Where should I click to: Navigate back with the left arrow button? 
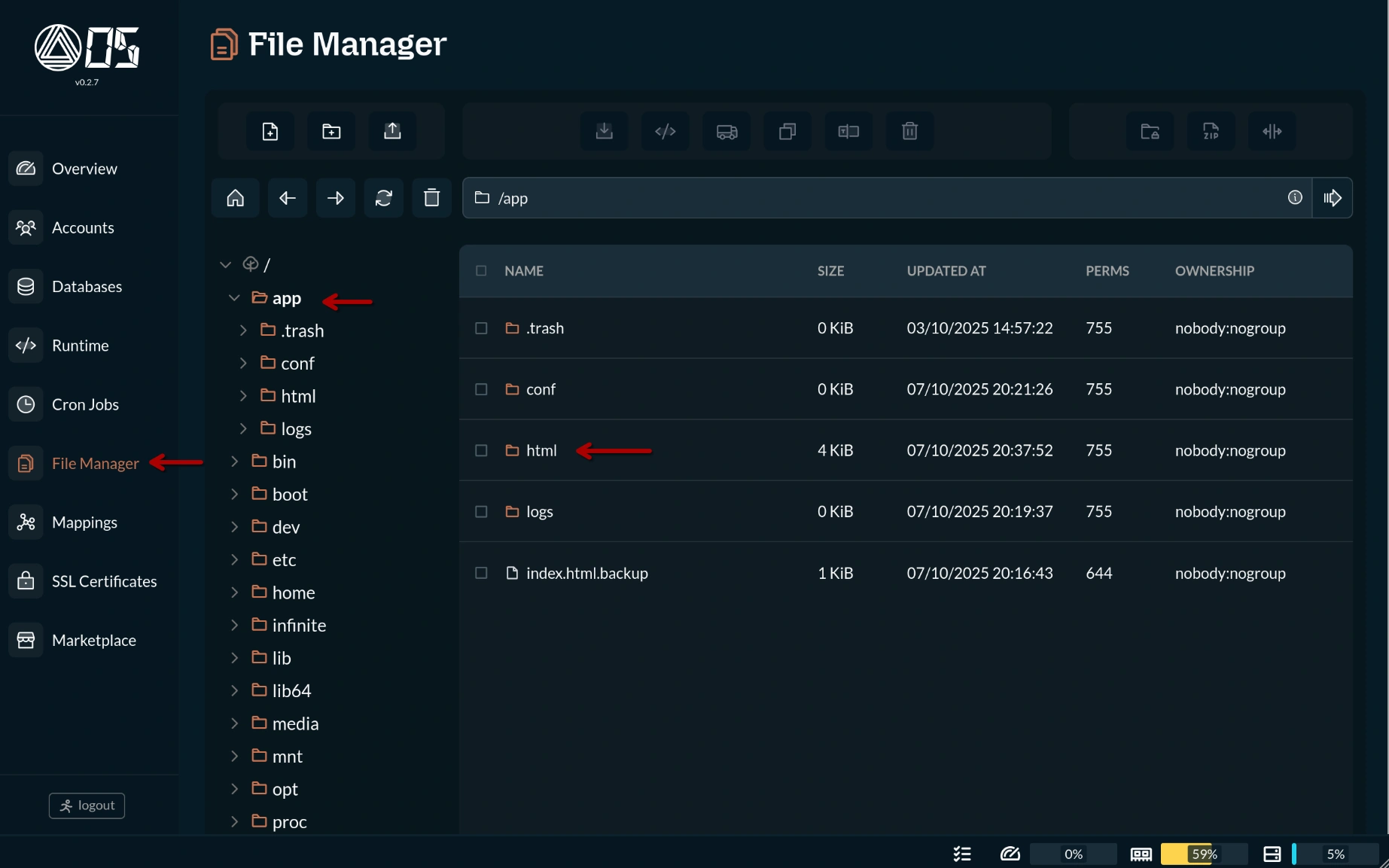coord(287,198)
